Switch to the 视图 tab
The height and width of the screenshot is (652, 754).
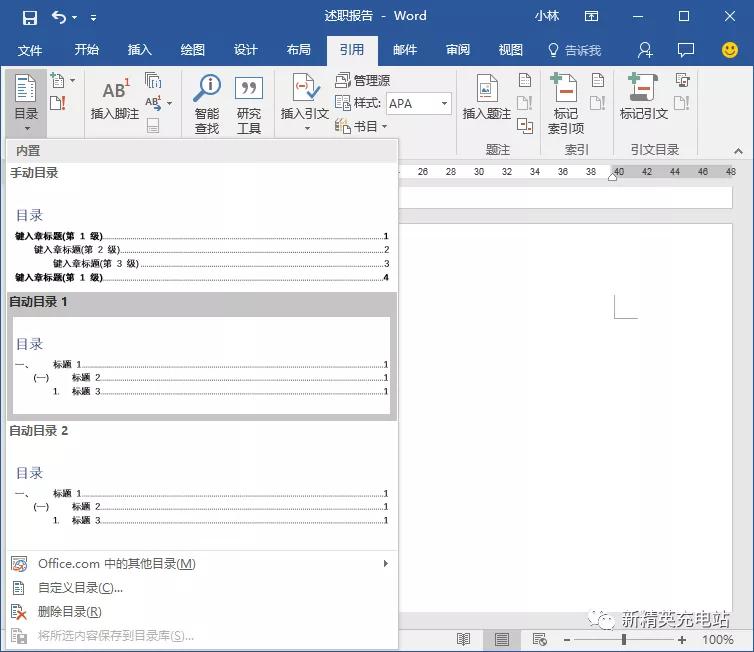pyautogui.click(x=511, y=50)
